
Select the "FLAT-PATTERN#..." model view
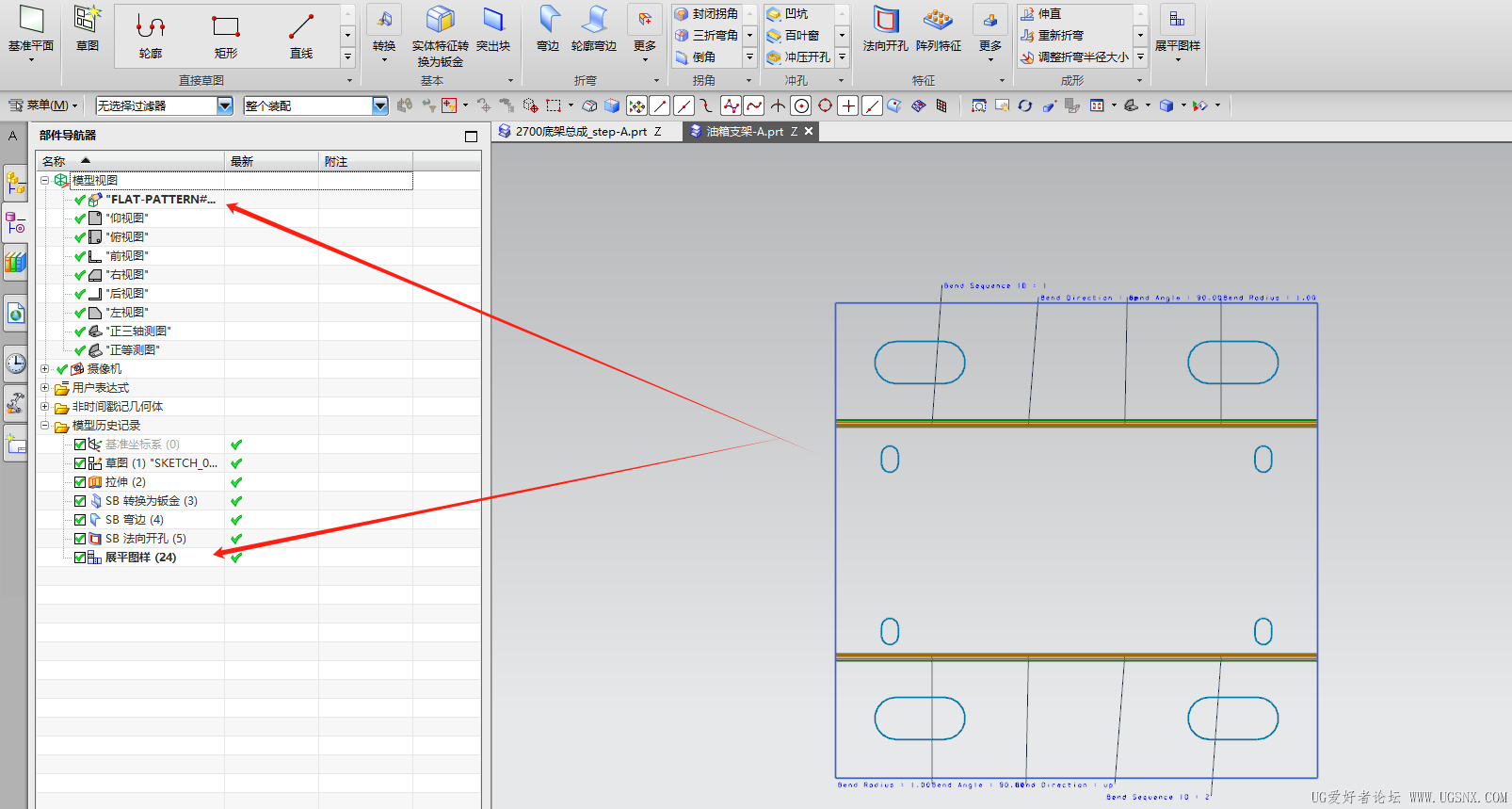coord(161,200)
